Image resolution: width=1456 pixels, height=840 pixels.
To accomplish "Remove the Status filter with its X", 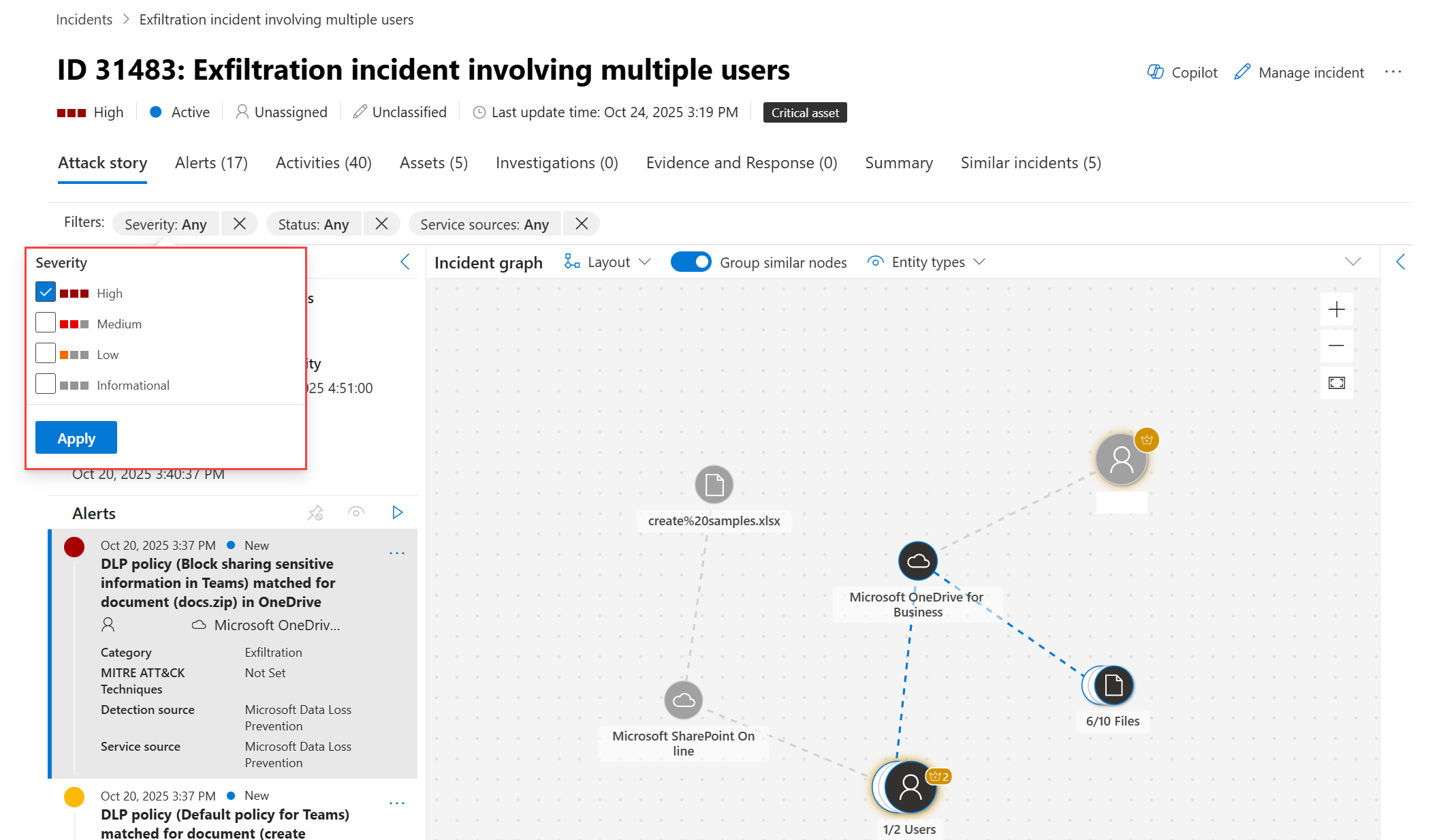I will coord(381,224).
